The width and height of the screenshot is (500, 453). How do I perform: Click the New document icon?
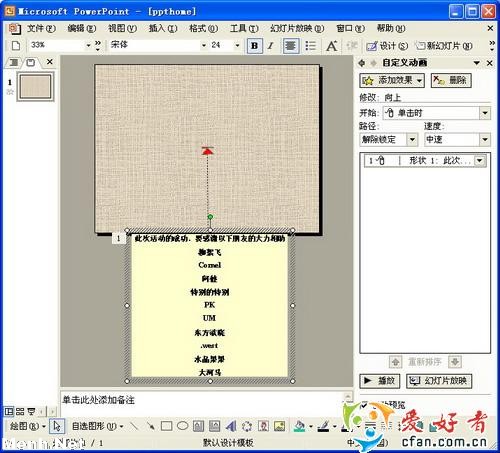[x=16, y=45]
